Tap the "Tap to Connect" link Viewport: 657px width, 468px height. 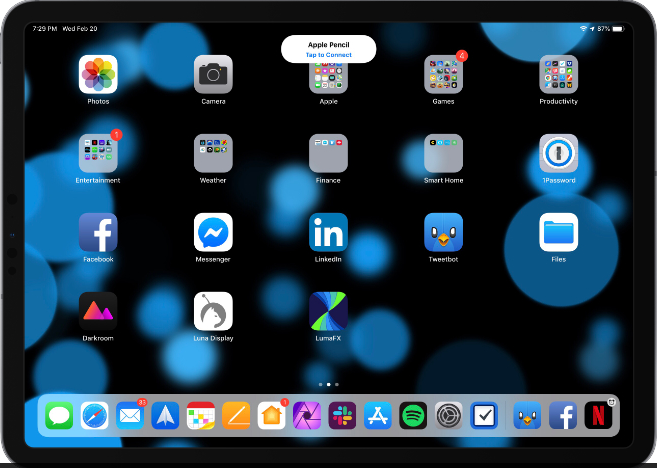click(x=328, y=55)
